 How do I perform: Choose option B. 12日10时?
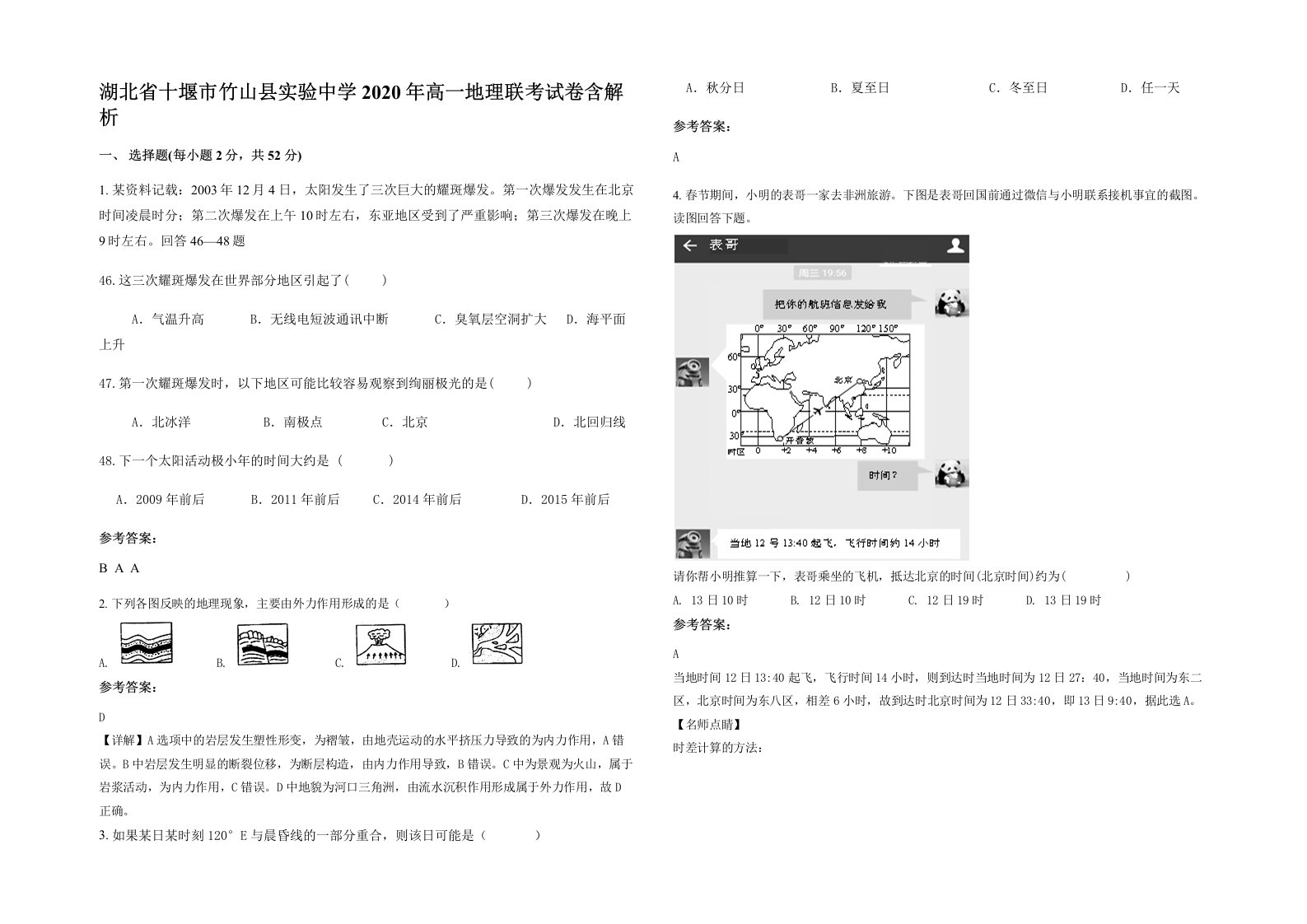[829, 600]
